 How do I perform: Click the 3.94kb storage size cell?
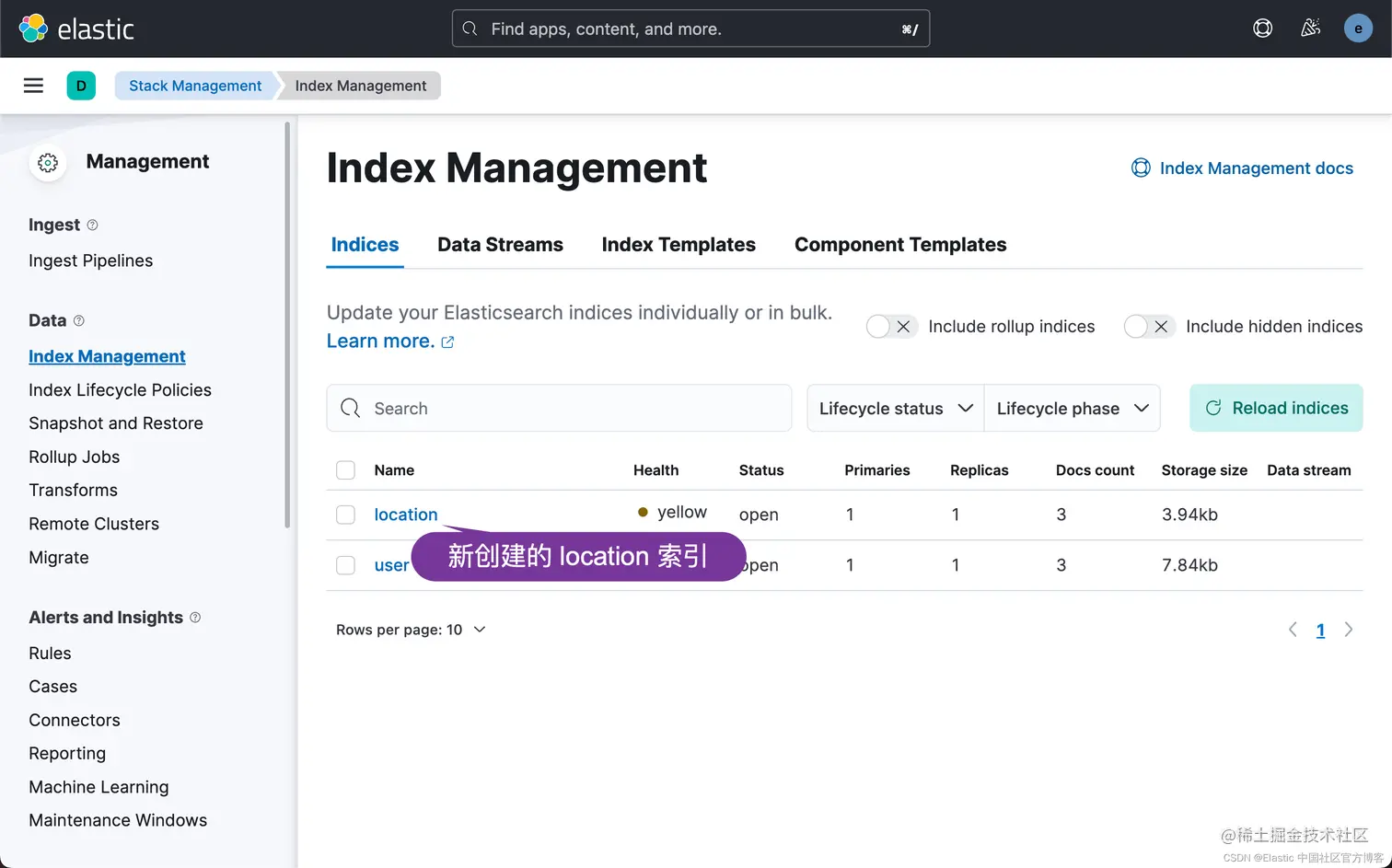point(1189,515)
